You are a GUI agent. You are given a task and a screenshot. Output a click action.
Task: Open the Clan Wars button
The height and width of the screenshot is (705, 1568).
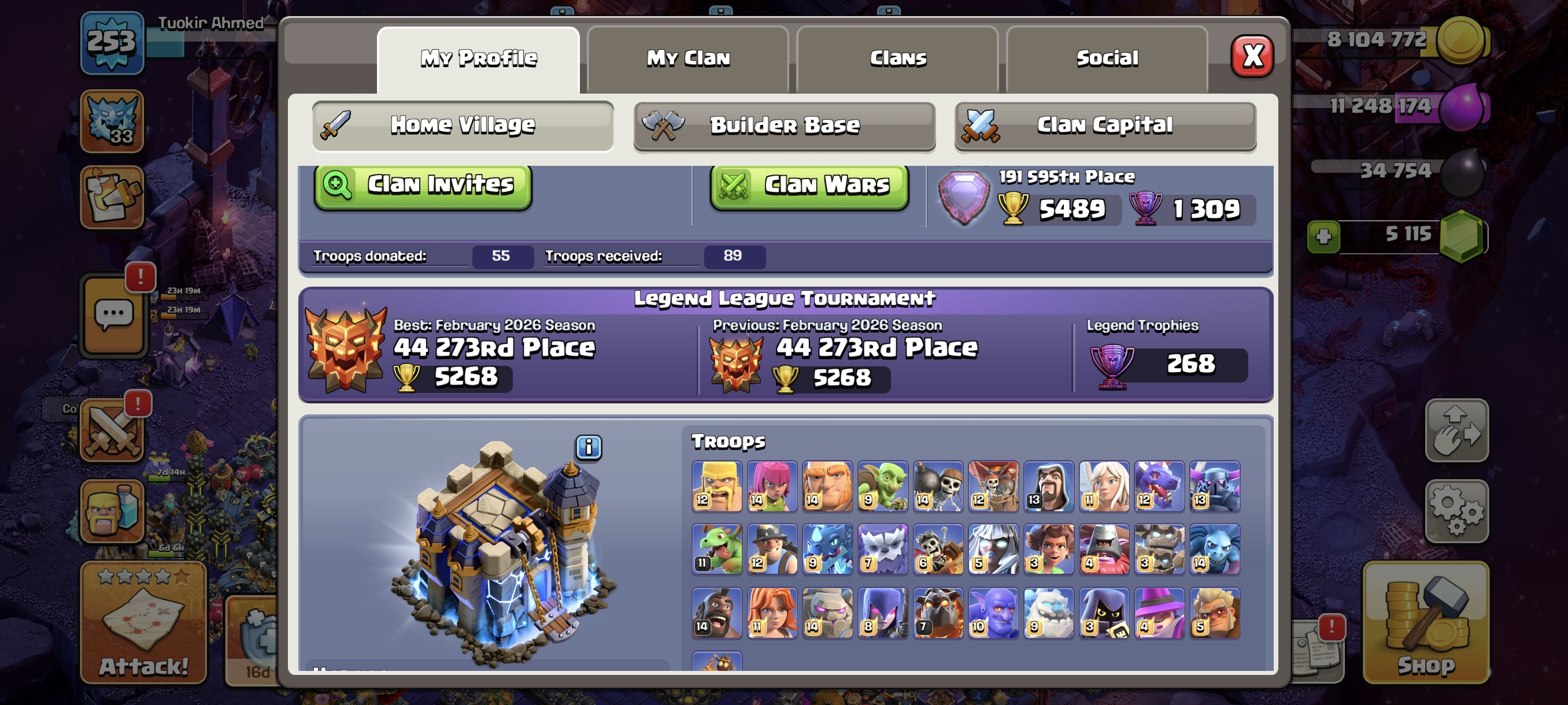tap(809, 185)
